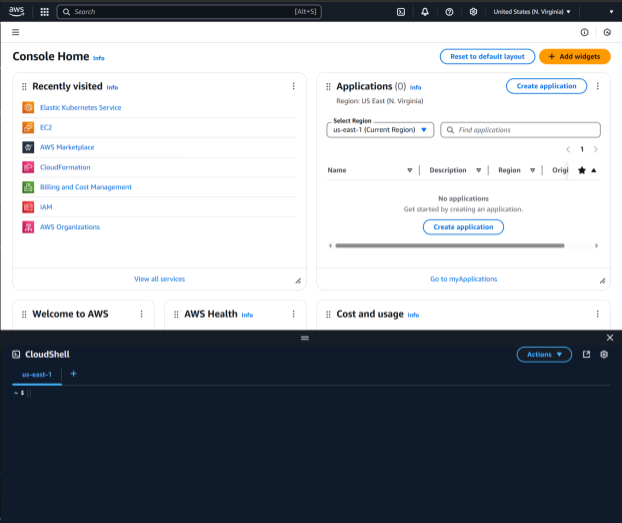Click Go to myApplications
Viewport: 622px width, 523px height.
coord(463,279)
